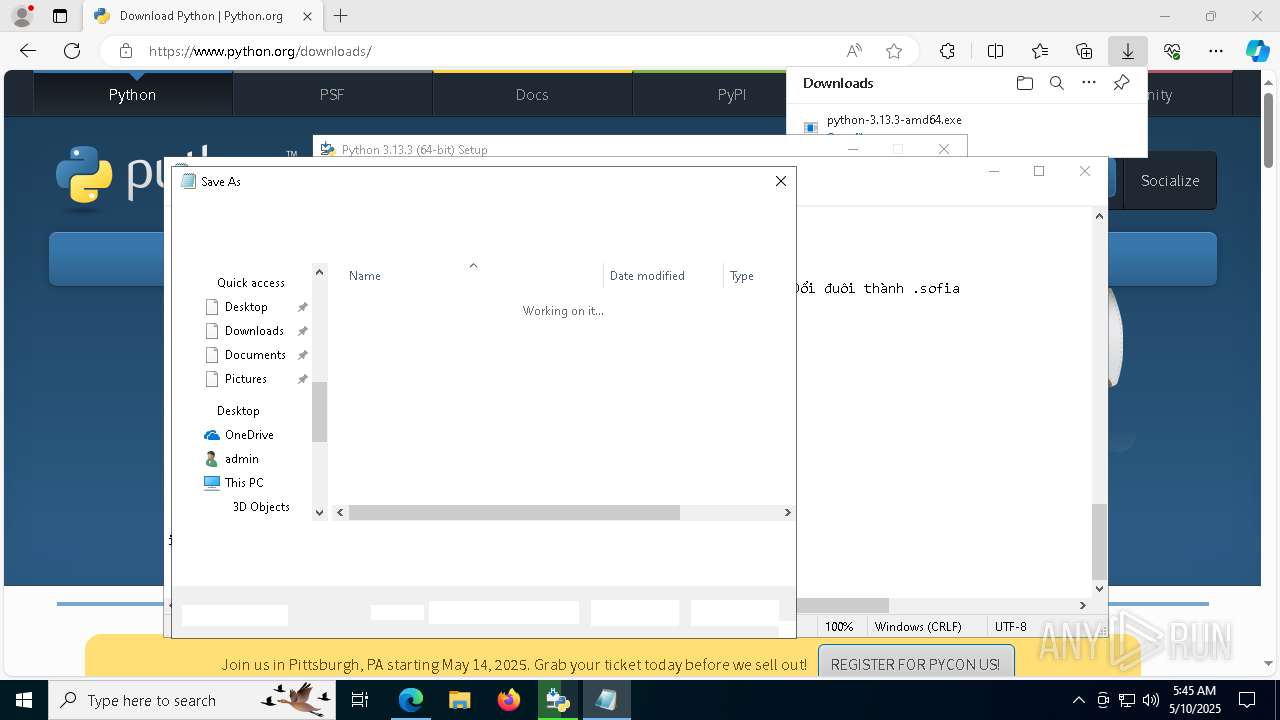Toggle the Downloads toolbar button

point(1127,51)
